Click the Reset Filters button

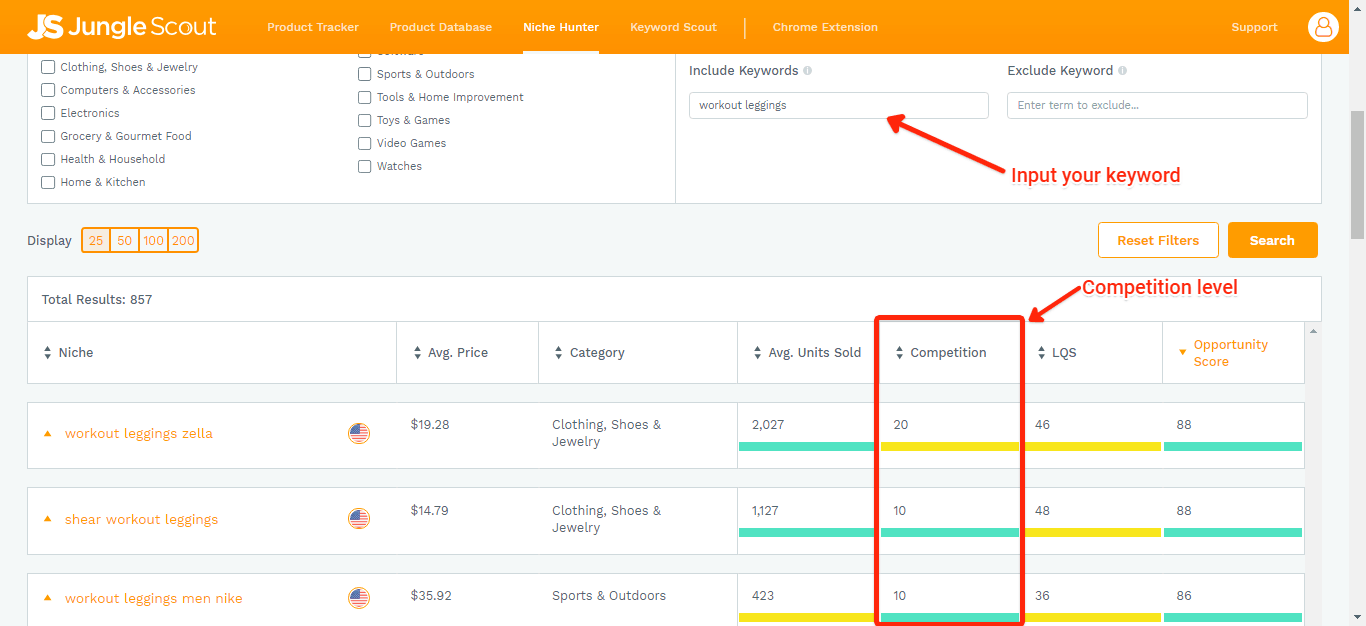tap(1158, 240)
